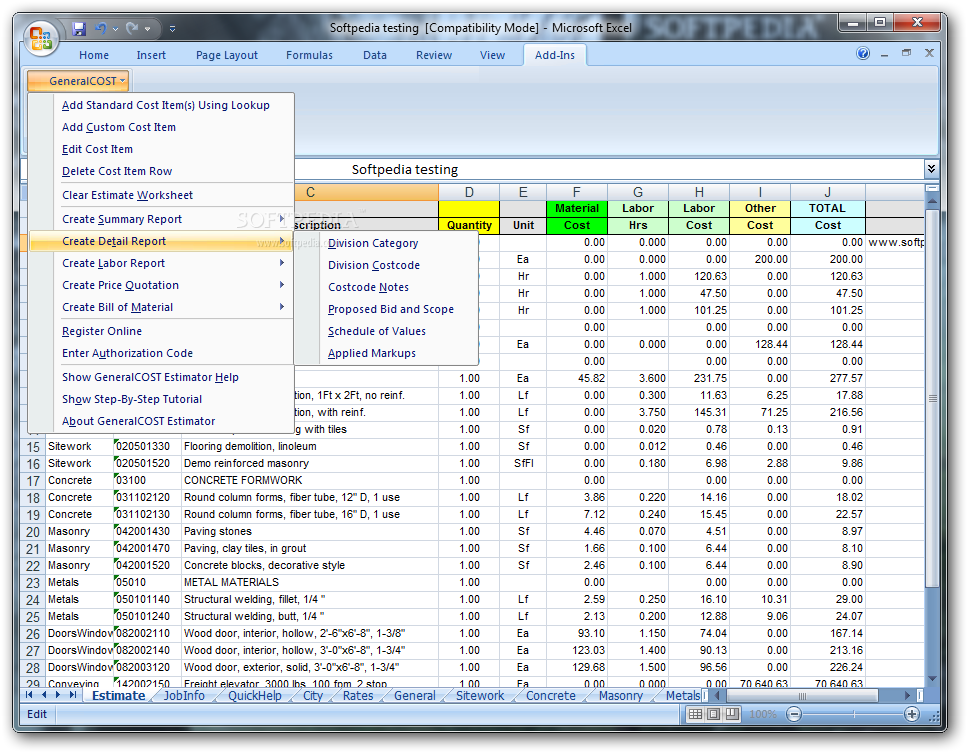
Task: Click Normal view icon in status bar
Action: point(695,715)
